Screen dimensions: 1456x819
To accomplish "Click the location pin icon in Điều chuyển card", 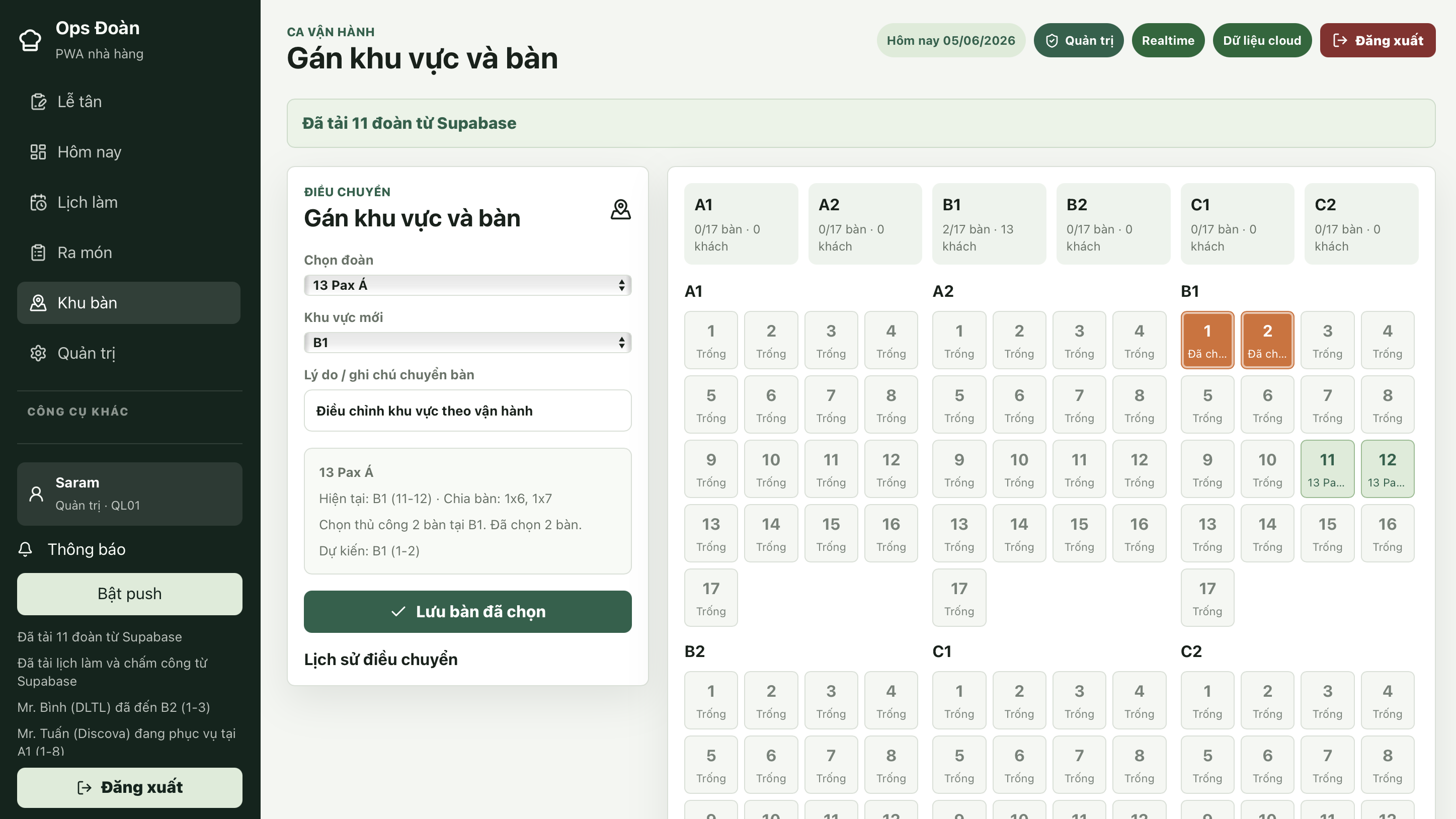I will (621, 209).
